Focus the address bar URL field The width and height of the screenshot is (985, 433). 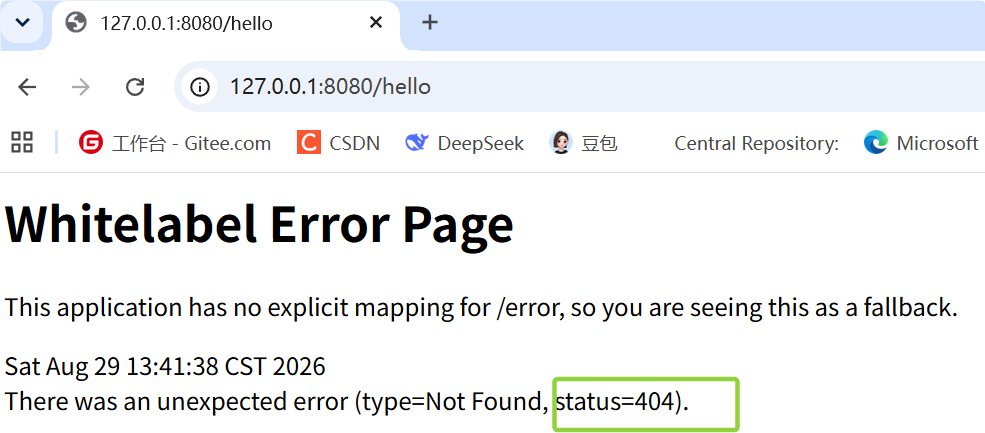pyautogui.click(x=578, y=87)
